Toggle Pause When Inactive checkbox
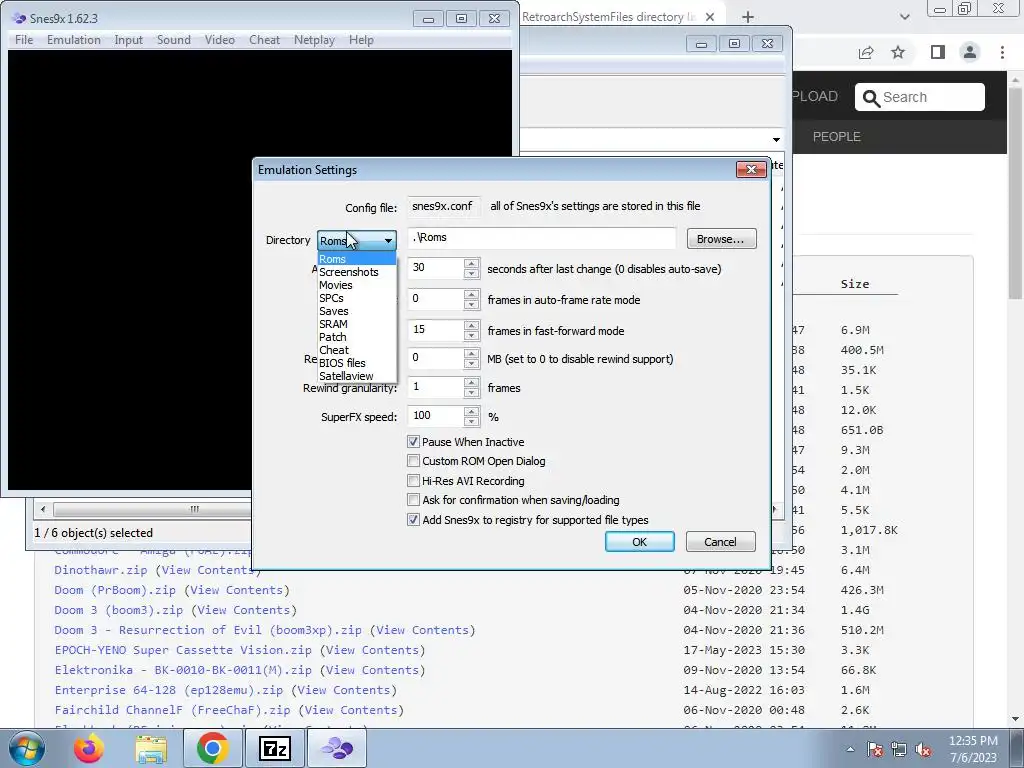This screenshot has width=1024, height=768. coord(413,442)
